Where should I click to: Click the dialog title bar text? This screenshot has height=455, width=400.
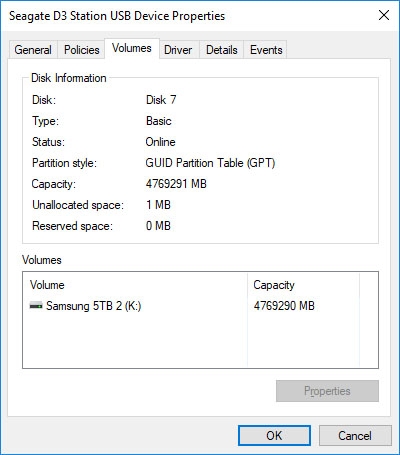click(117, 16)
